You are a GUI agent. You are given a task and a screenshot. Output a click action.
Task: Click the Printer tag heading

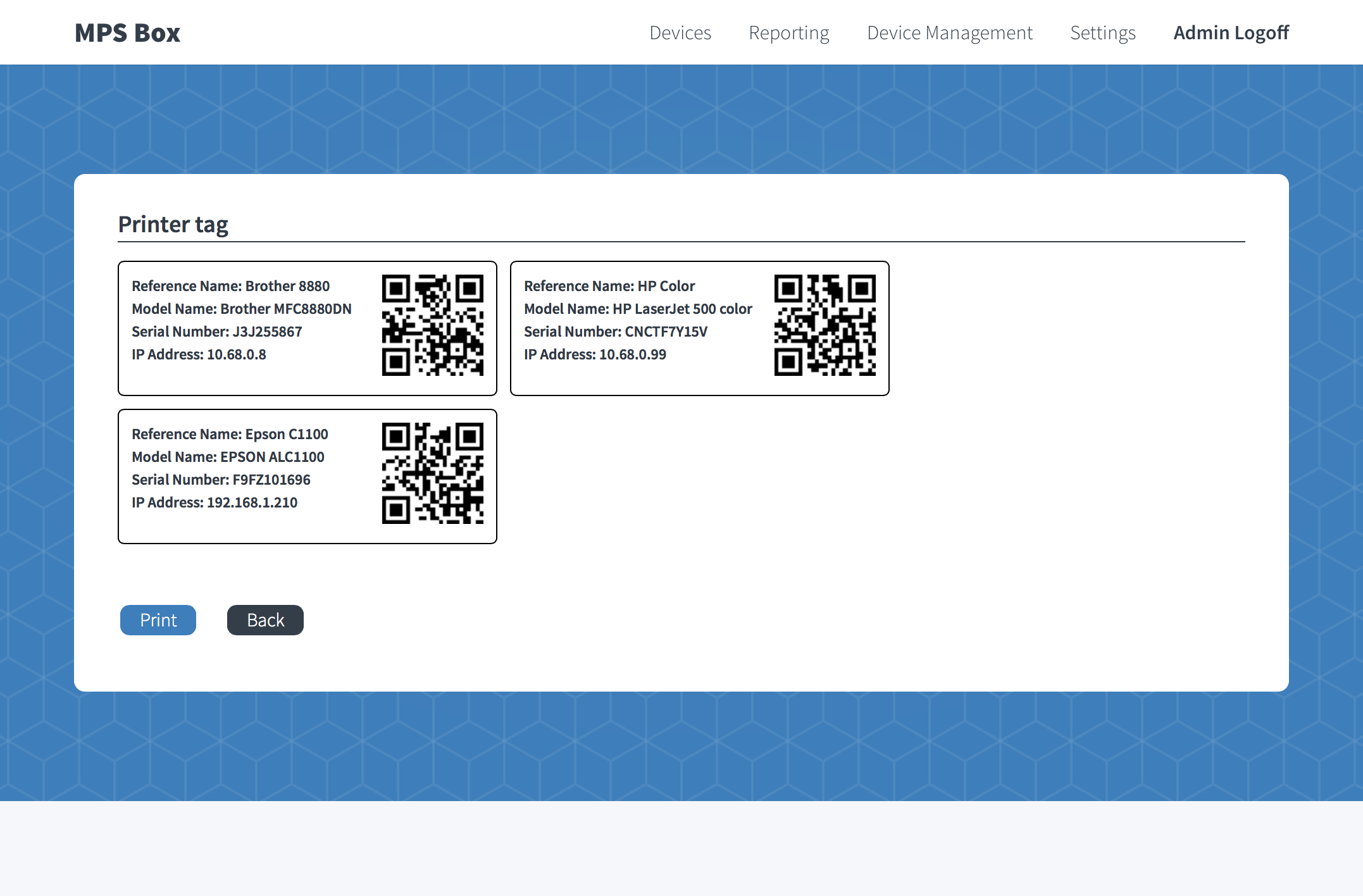[173, 224]
